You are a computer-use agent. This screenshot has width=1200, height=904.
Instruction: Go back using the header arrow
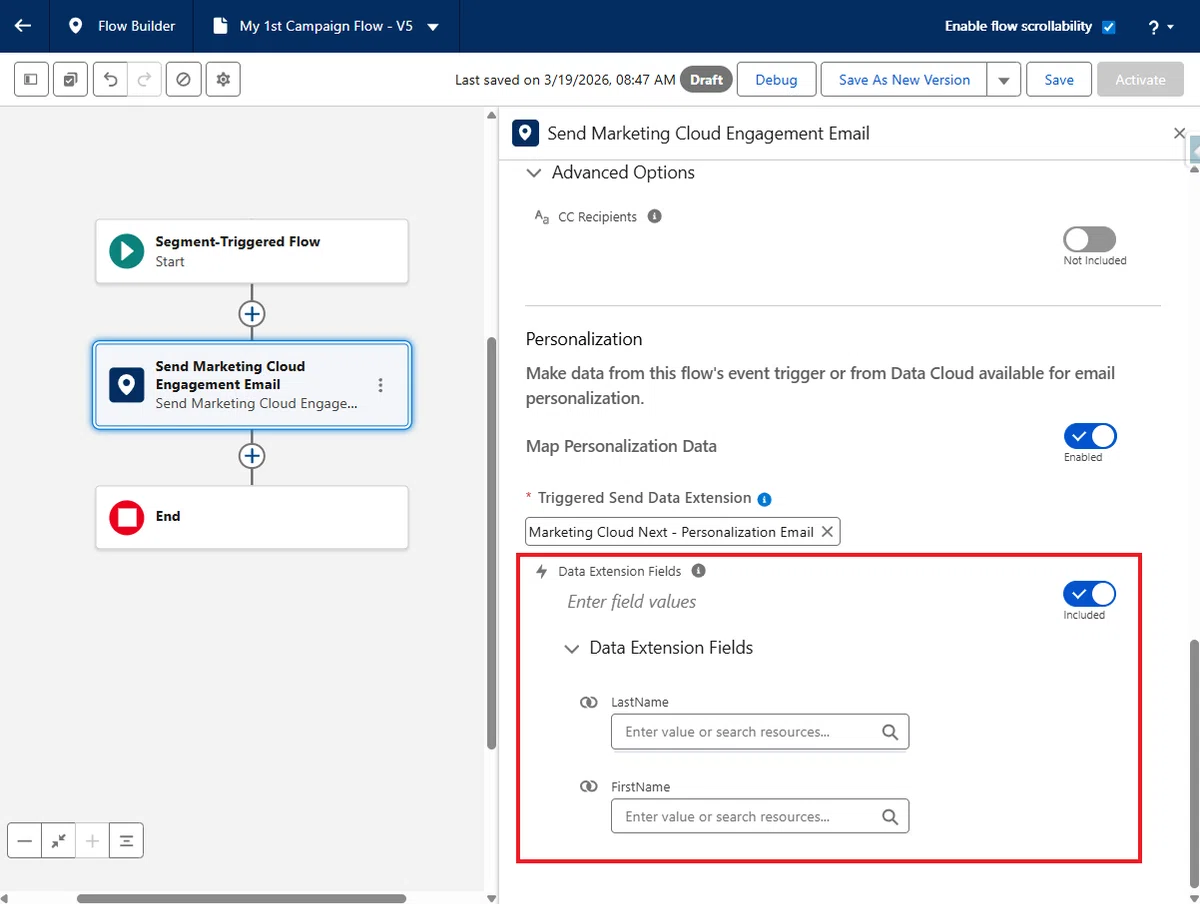click(23, 26)
